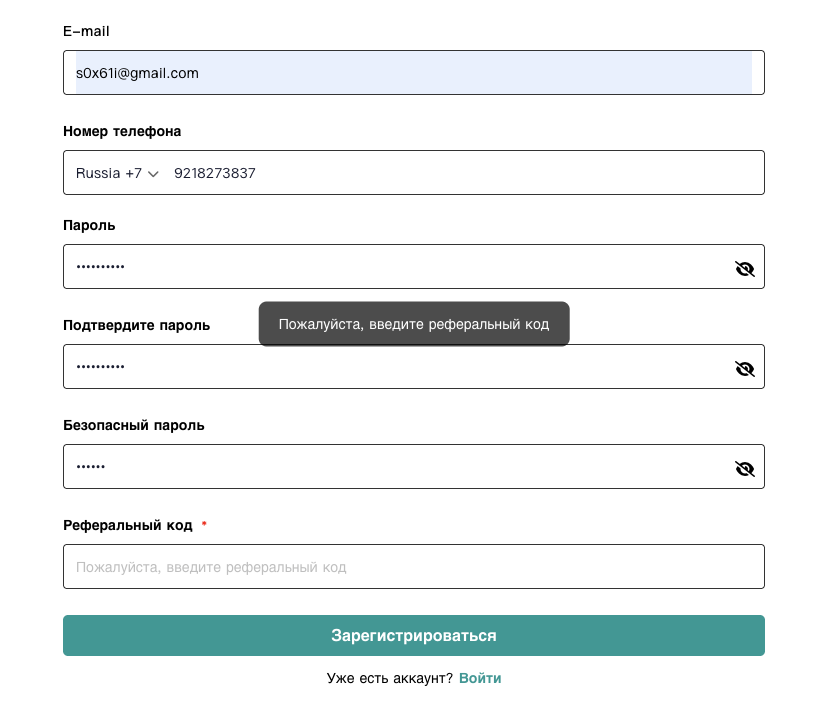This screenshot has height=711, width=813.
Task: Toggle visibility of the Пароль field
Action: (x=744, y=268)
